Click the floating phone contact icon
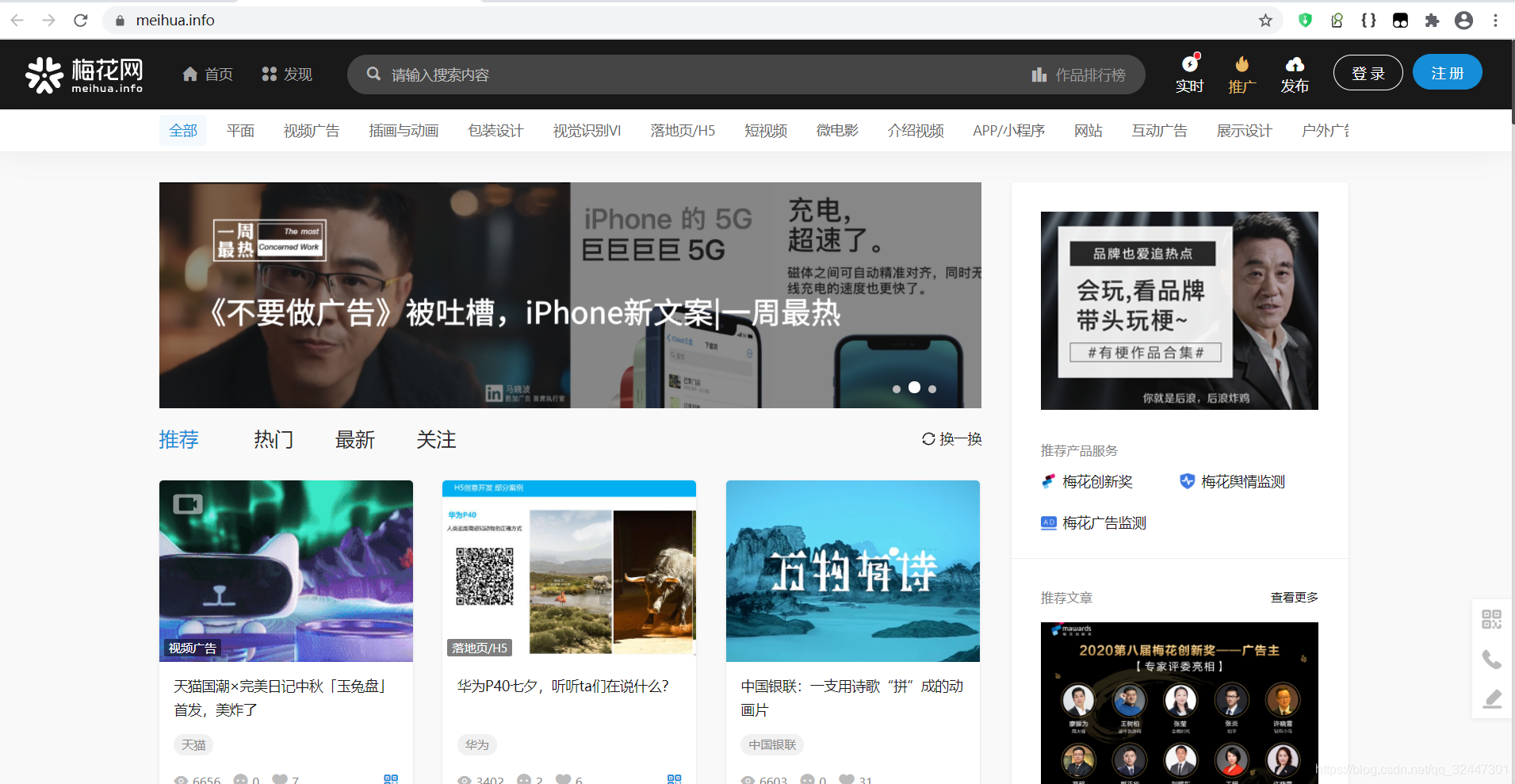 (1492, 660)
